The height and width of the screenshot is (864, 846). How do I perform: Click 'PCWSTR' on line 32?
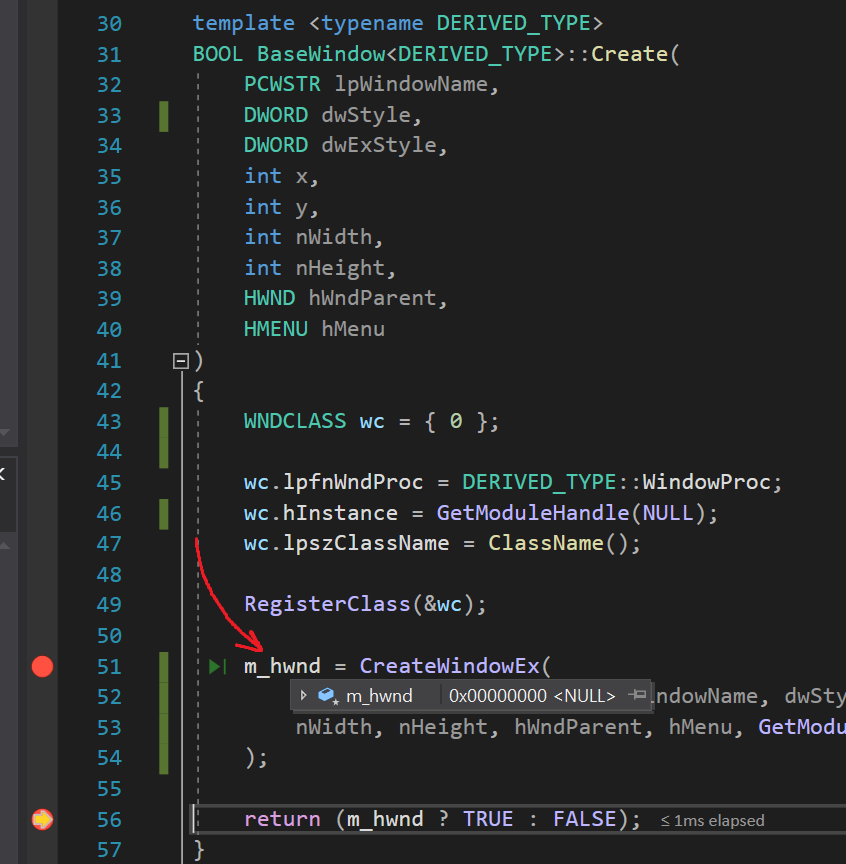(282, 84)
